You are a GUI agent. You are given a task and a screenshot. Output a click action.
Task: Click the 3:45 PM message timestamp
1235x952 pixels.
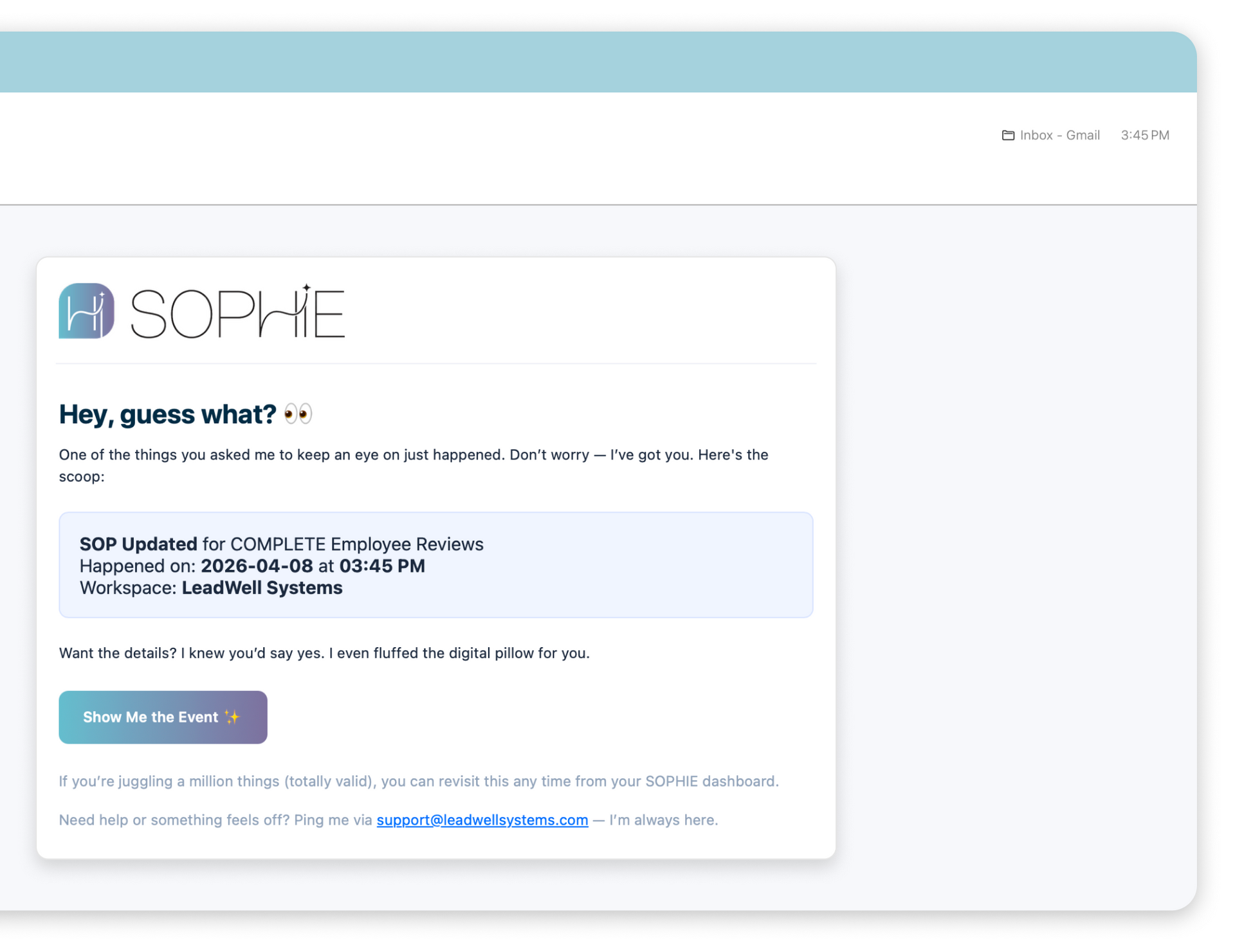(x=1145, y=135)
